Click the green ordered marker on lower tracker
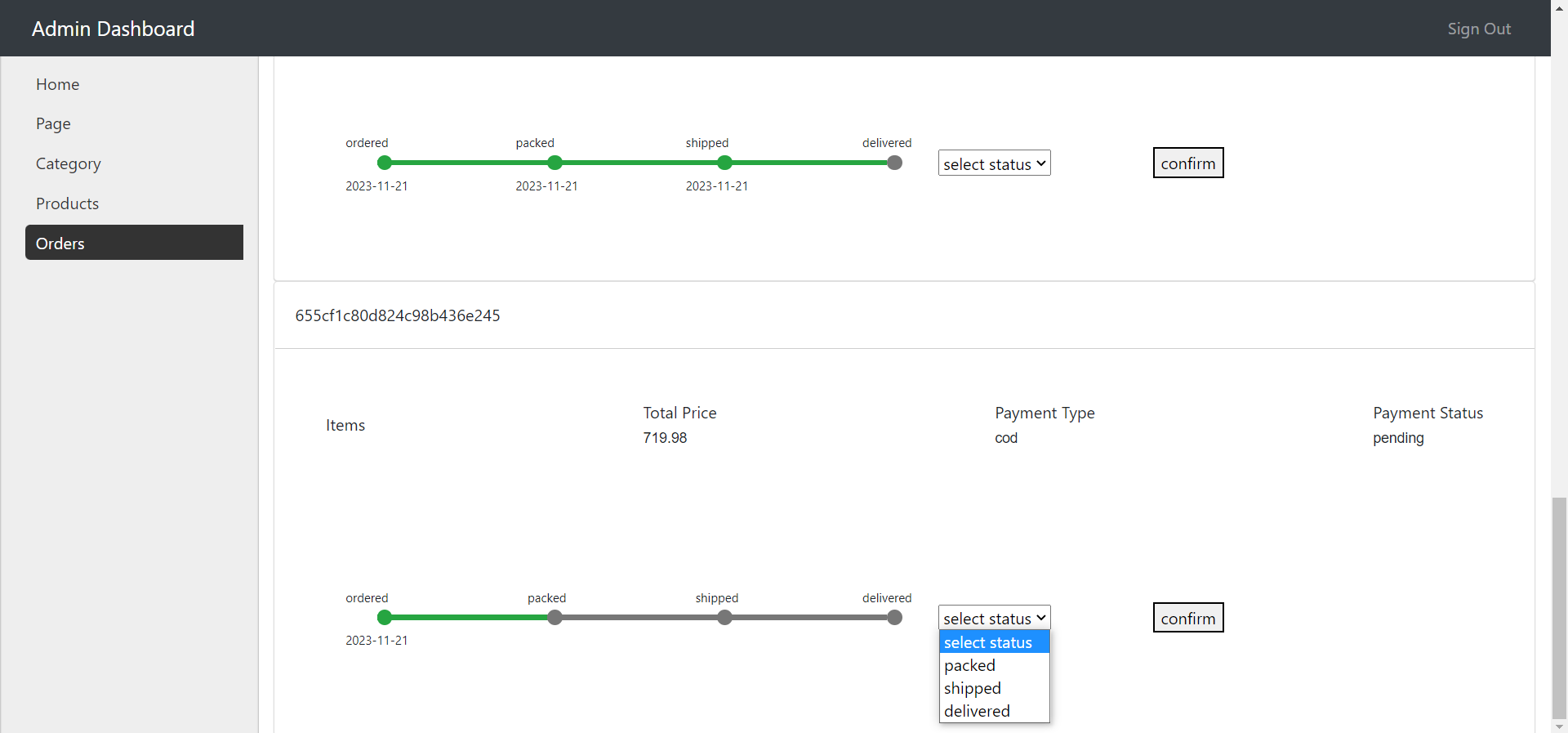Image resolution: width=1568 pixels, height=733 pixels. (x=385, y=618)
